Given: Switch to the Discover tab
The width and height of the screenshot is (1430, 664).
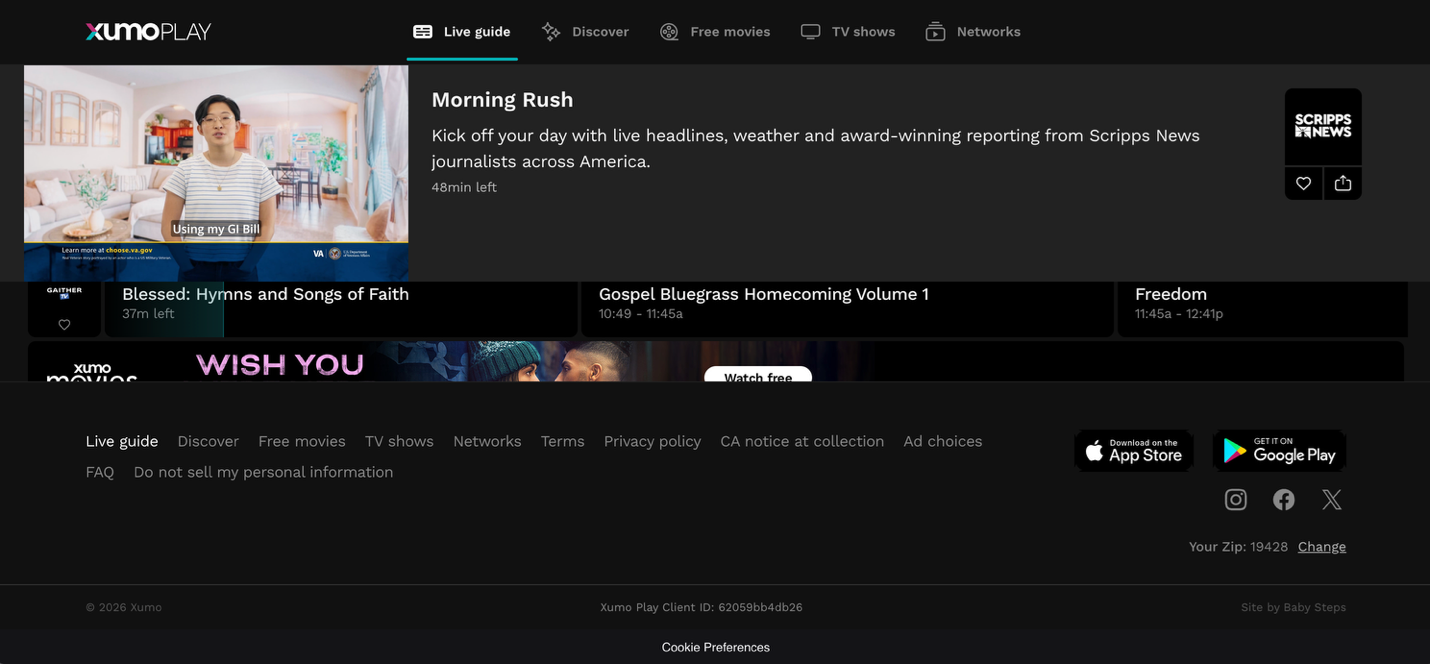Looking at the screenshot, I should click(x=586, y=32).
